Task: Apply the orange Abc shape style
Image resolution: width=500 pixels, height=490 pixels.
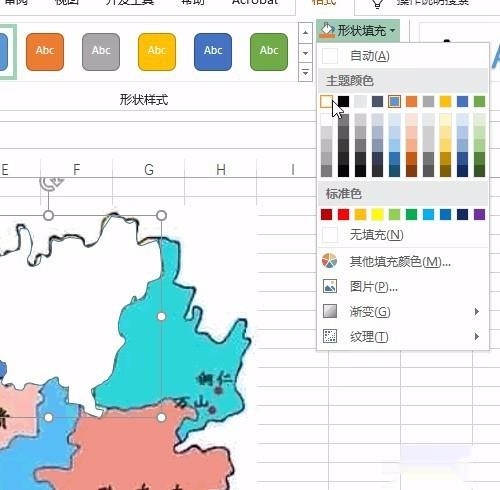Action: pos(45,52)
